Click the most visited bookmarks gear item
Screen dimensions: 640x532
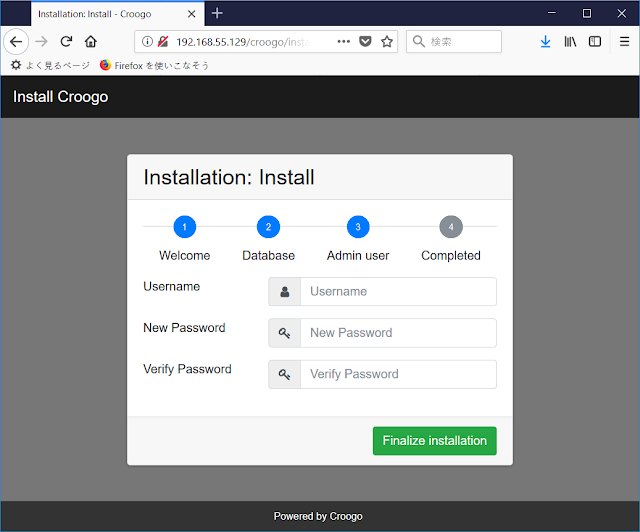pyautogui.click(x=50, y=65)
